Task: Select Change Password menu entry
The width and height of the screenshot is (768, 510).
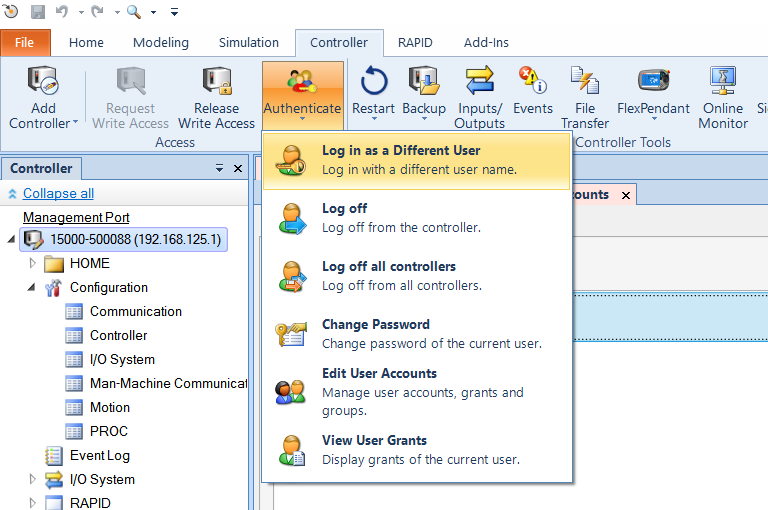Action: [x=417, y=334]
